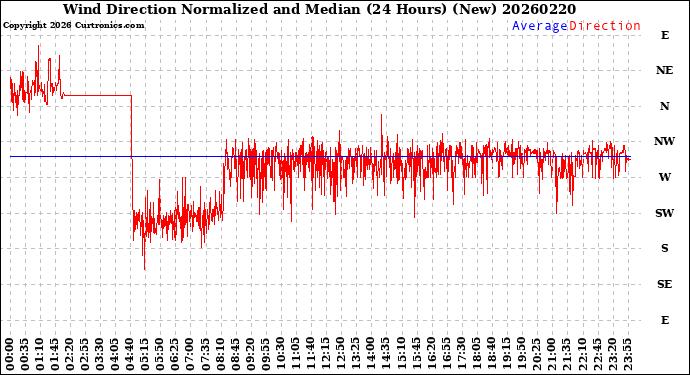
Task: Click the 09:55 time axis label
Action: pos(266,355)
